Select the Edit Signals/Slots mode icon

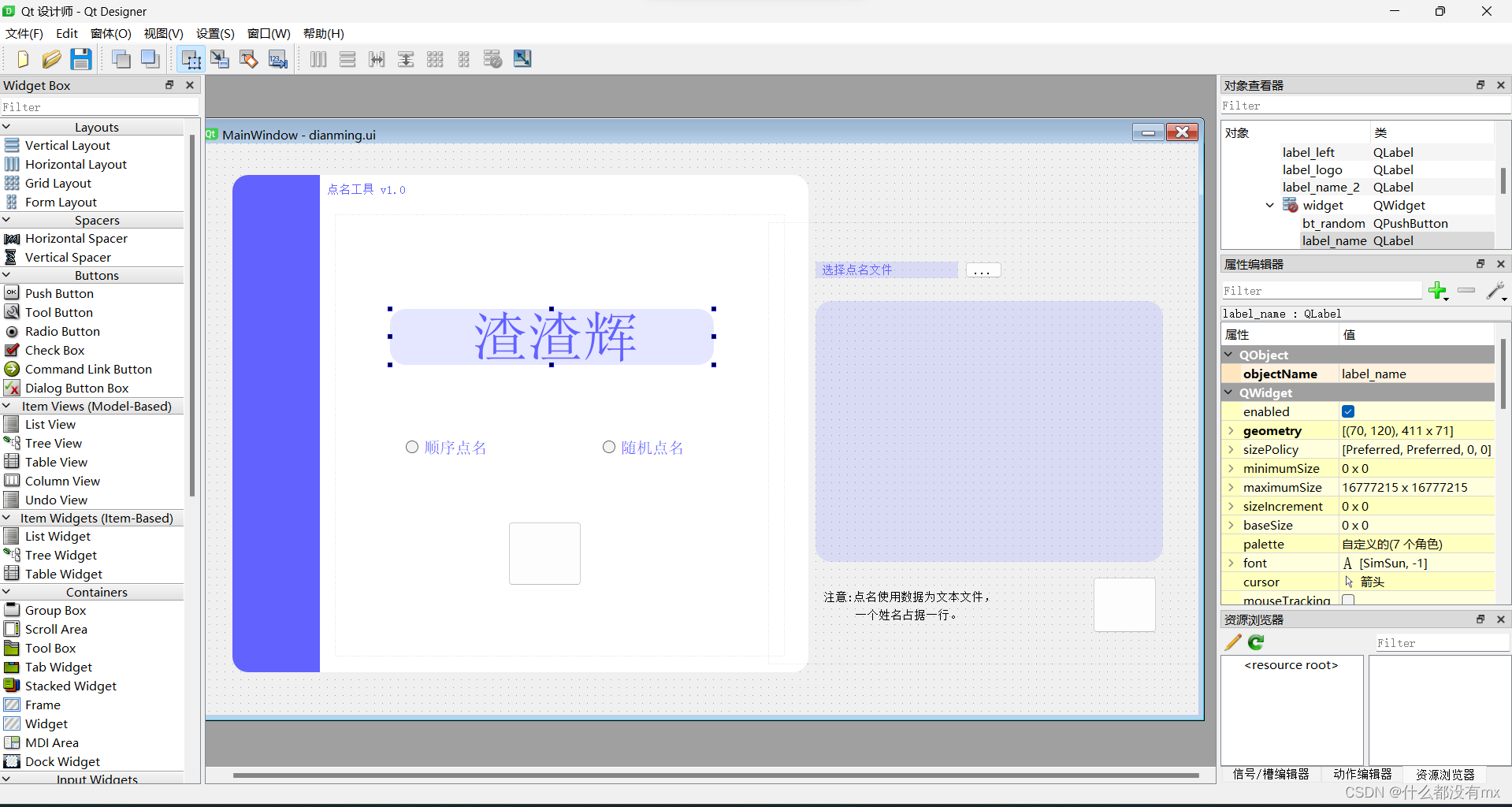click(x=220, y=59)
